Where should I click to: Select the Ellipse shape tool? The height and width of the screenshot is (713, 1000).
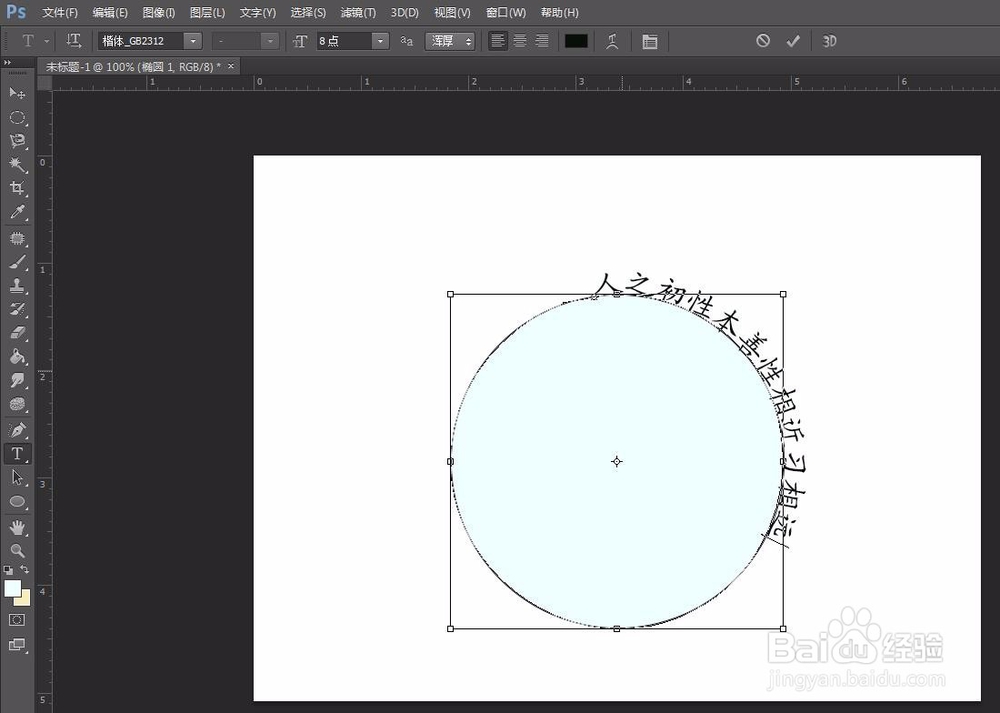point(17,502)
